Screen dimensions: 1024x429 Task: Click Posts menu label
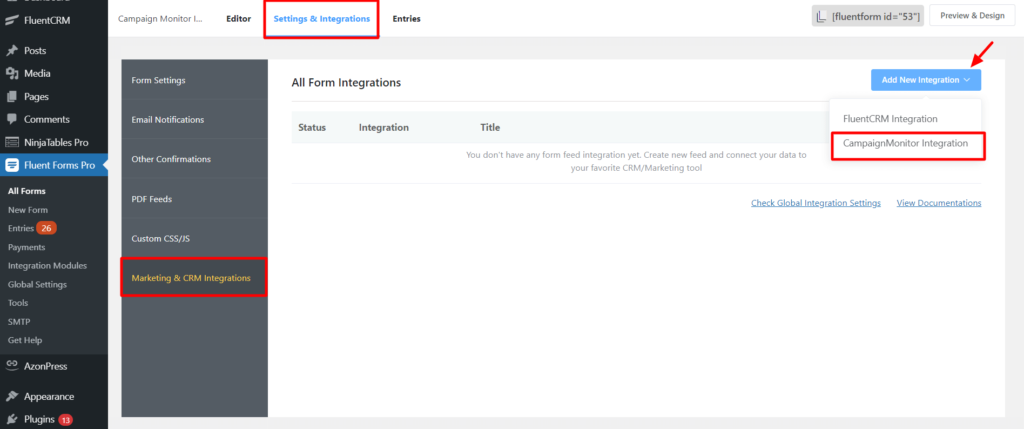pyautogui.click(x=35, y=50)
